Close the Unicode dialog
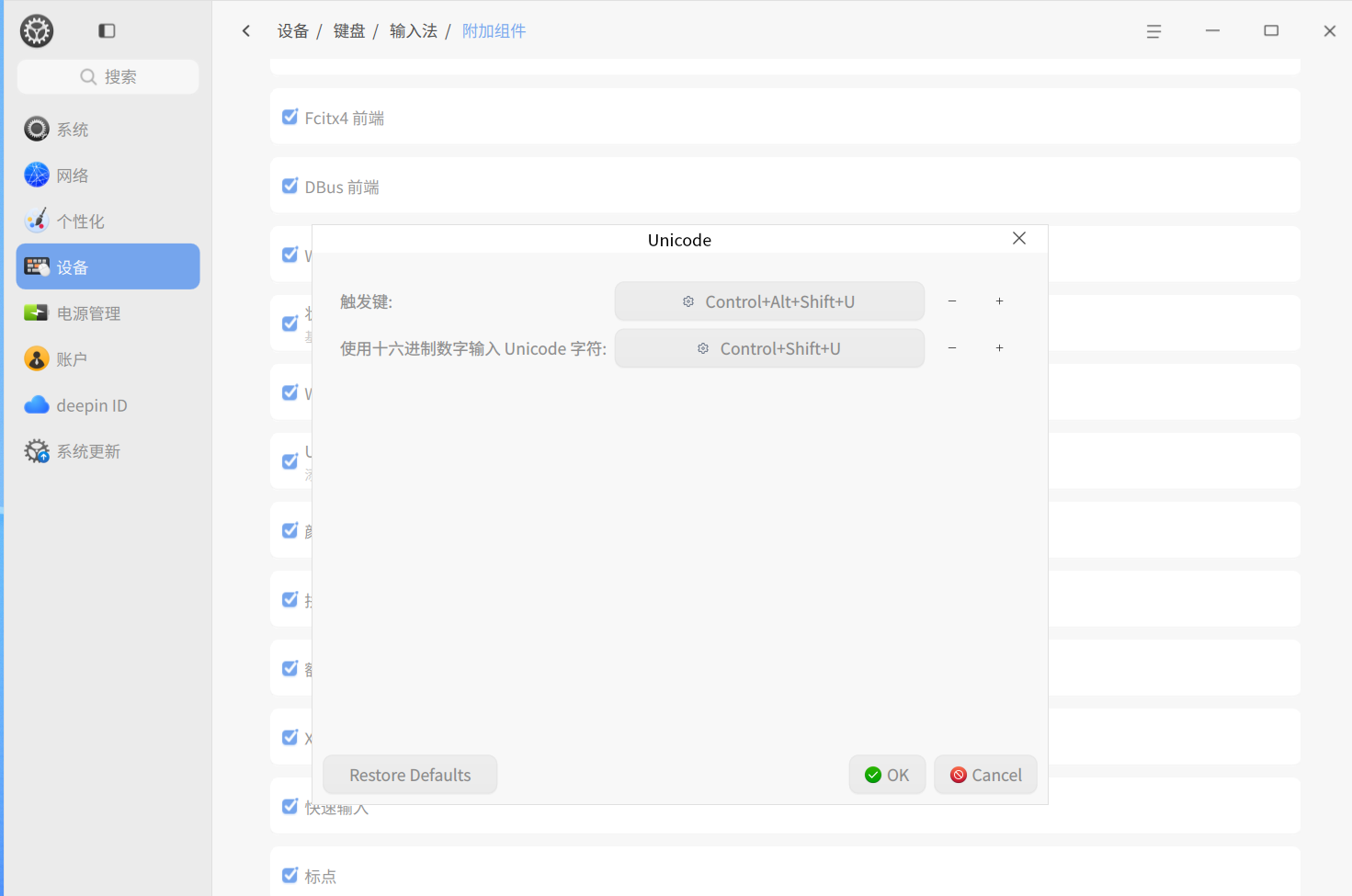The height and width of the screenshot is (896, 1352). pos(1019,238)
